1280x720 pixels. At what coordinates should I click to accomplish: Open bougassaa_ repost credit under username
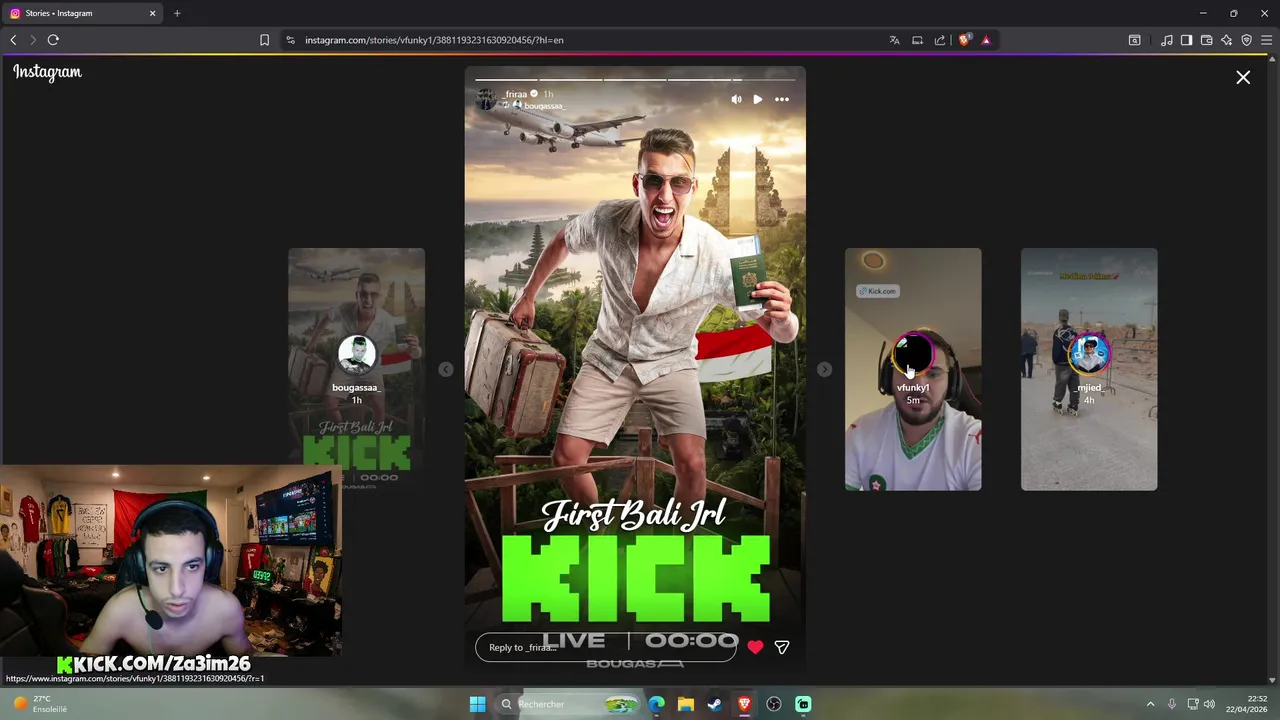pyautogui.click(x=544, y=106)
